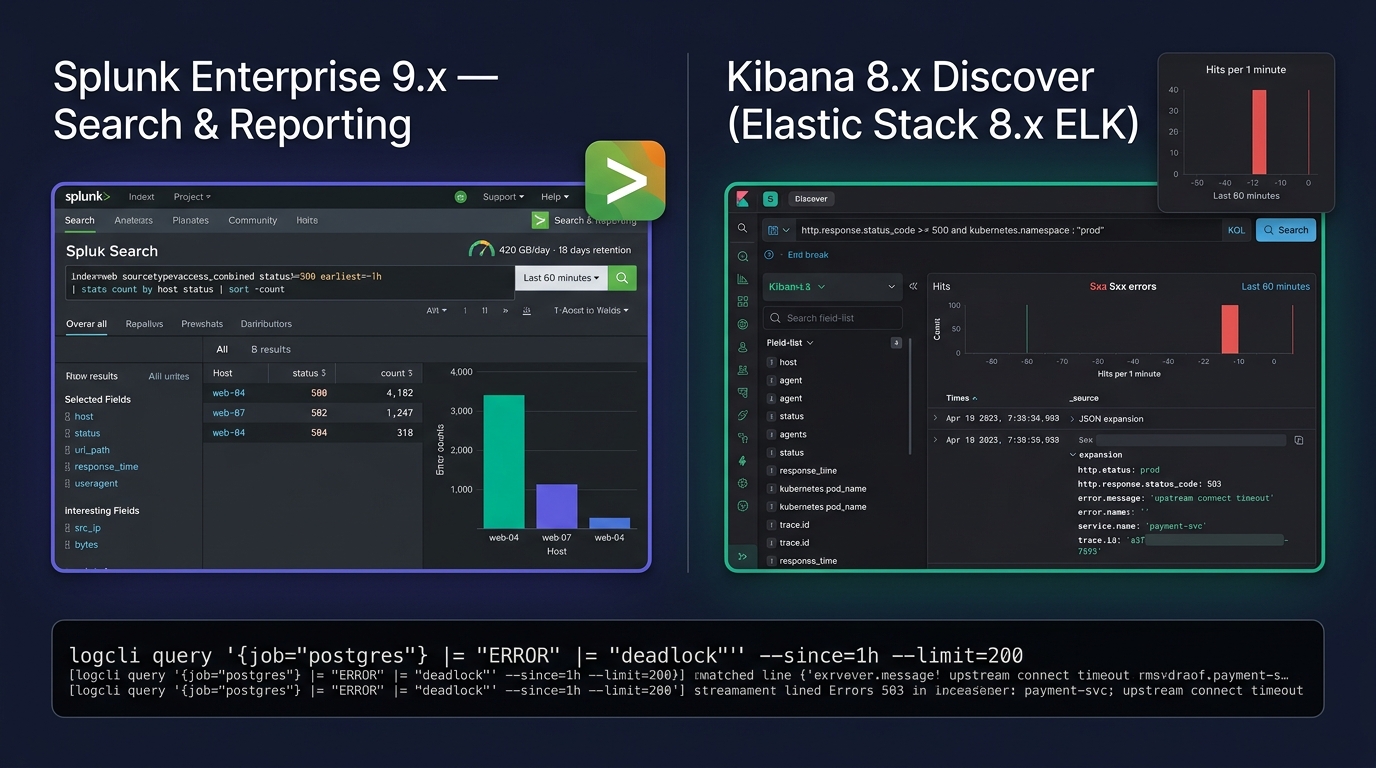Click the field icon beside src_ip
The height and width of the screenshot is (768, 1376).
click(x=68, y=528)
